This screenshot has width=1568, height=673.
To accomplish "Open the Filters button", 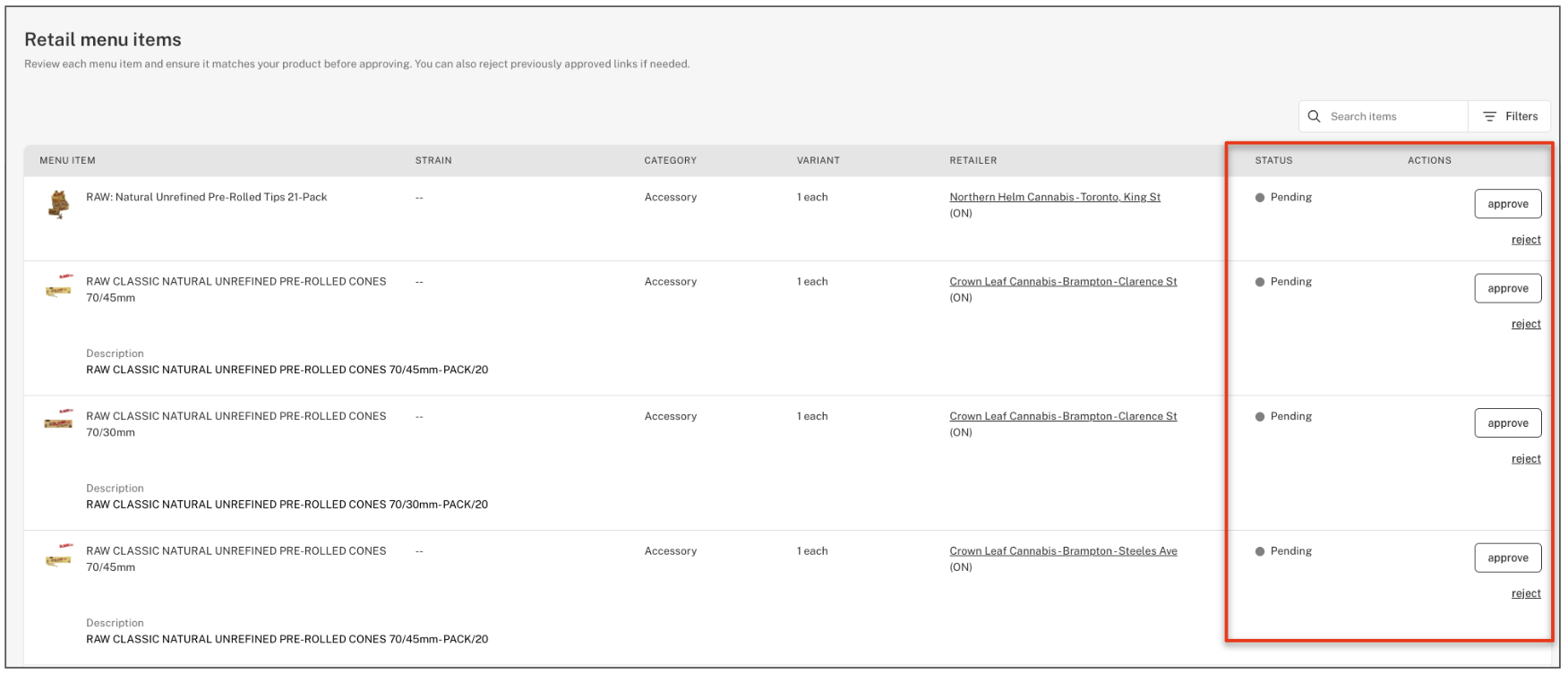I will [x=1510, y=116].
